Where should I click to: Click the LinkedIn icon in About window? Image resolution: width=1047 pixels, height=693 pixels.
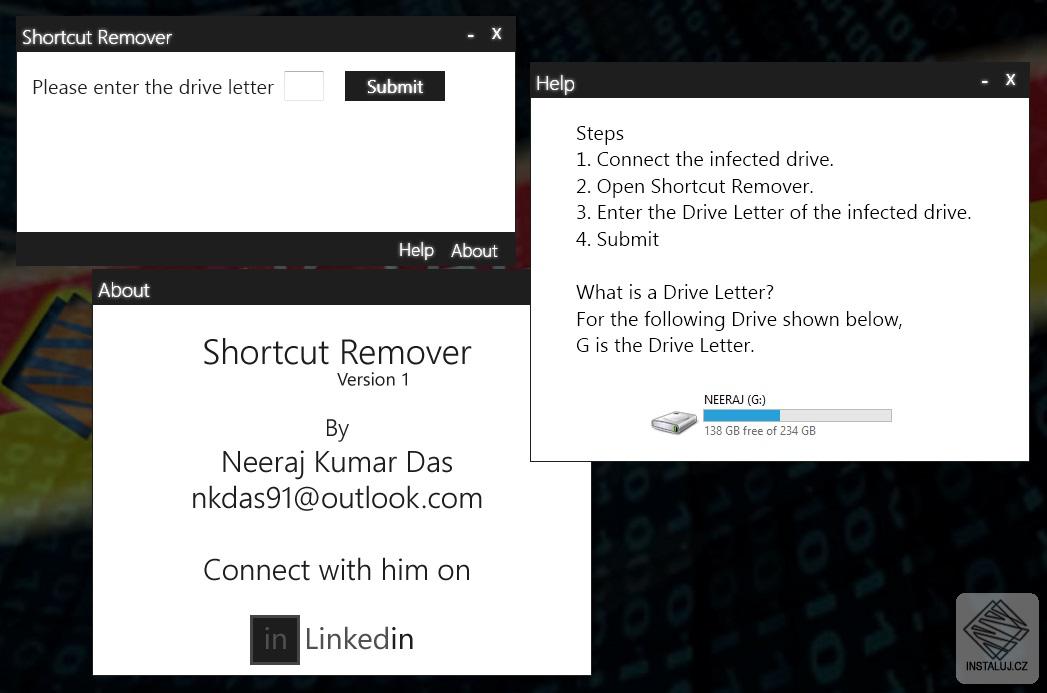click(x=274, y=639)
